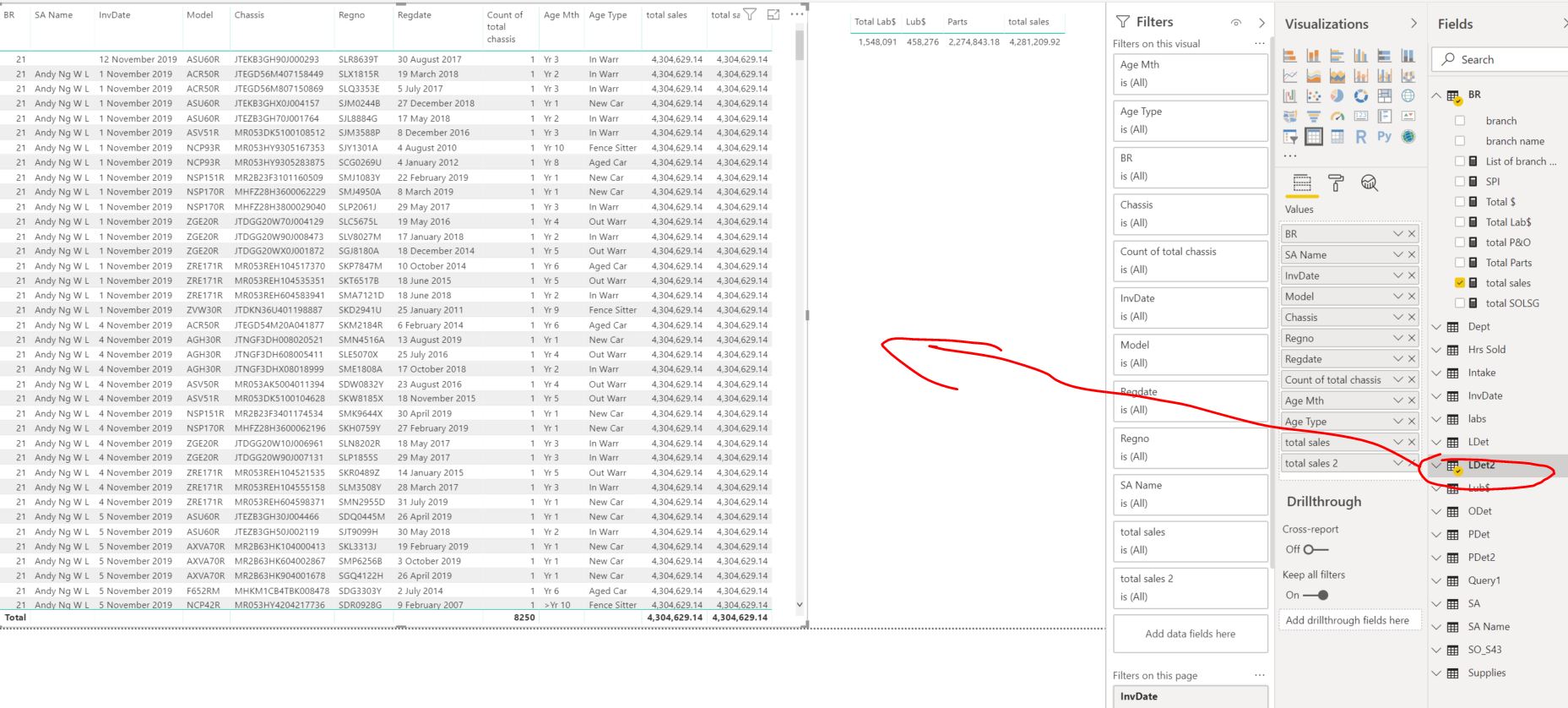Collapse the BR table in Fields

(x=1437, y=95)
